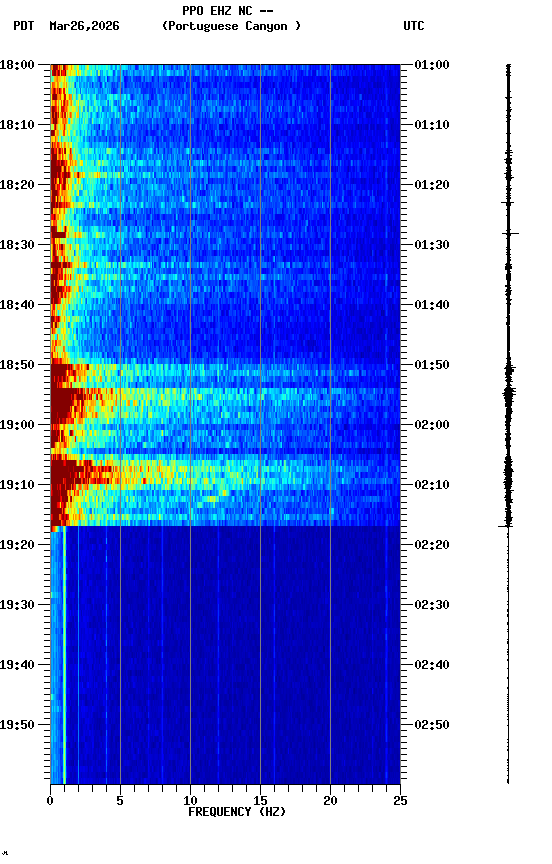Click the '01:30' UTC time label
The height and width of the screenshot is (864, 552).
[432, 245]
